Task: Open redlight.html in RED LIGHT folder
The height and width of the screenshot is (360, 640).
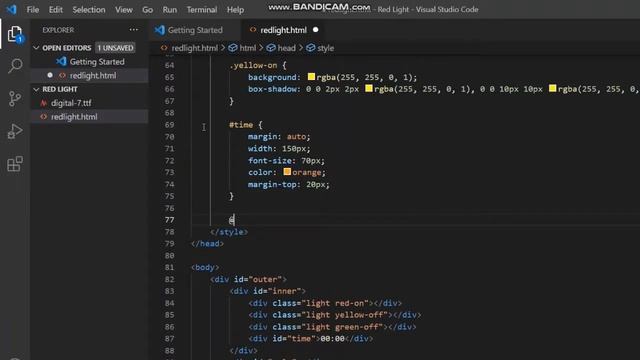Action: [x=74, y=117]
